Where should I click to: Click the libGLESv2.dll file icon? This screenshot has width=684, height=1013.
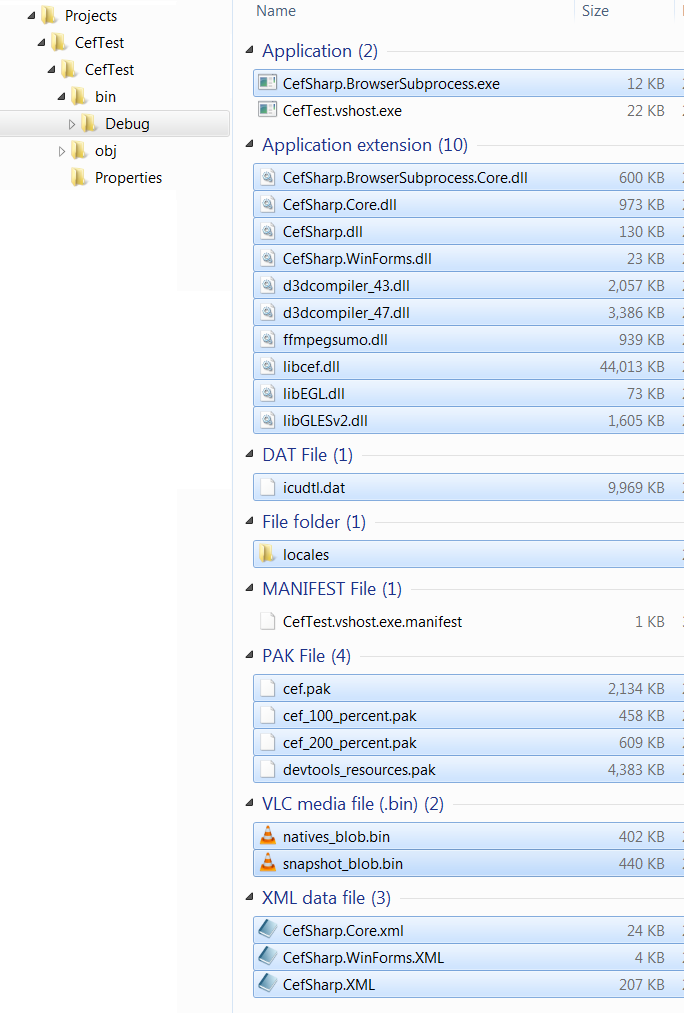coord(267,421)
